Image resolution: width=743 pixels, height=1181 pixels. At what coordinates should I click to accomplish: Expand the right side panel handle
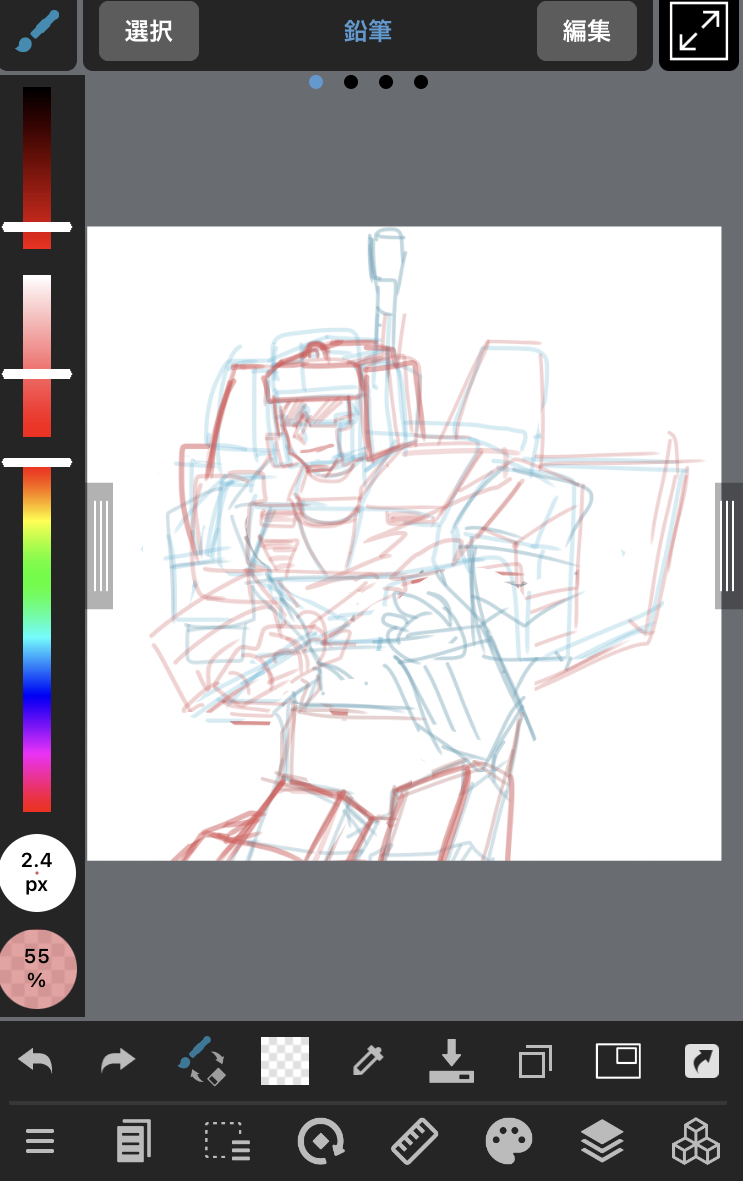[x=728, y=545]
